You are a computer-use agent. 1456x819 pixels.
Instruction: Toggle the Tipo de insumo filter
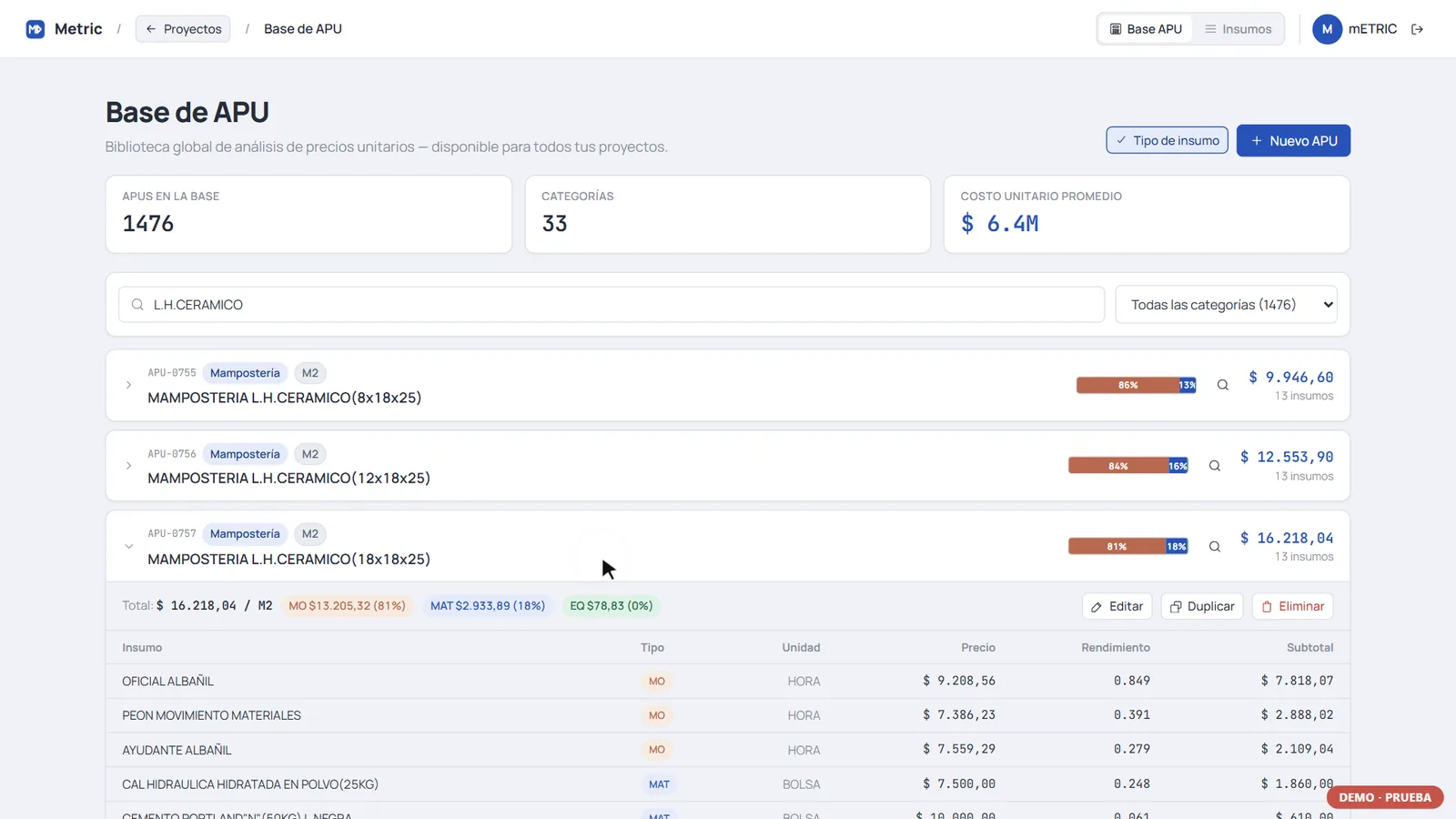pos(1168,140)
